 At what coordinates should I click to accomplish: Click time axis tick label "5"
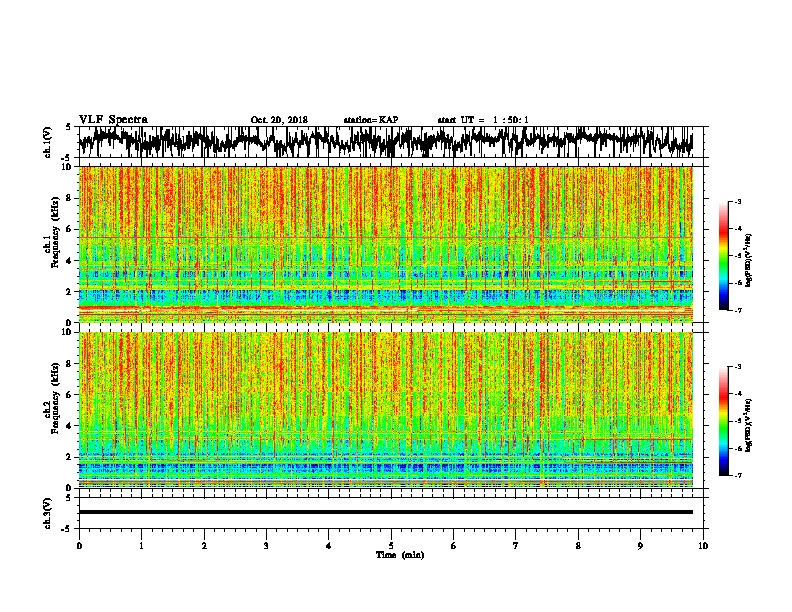pyautogui.click(x=391, y=546)
